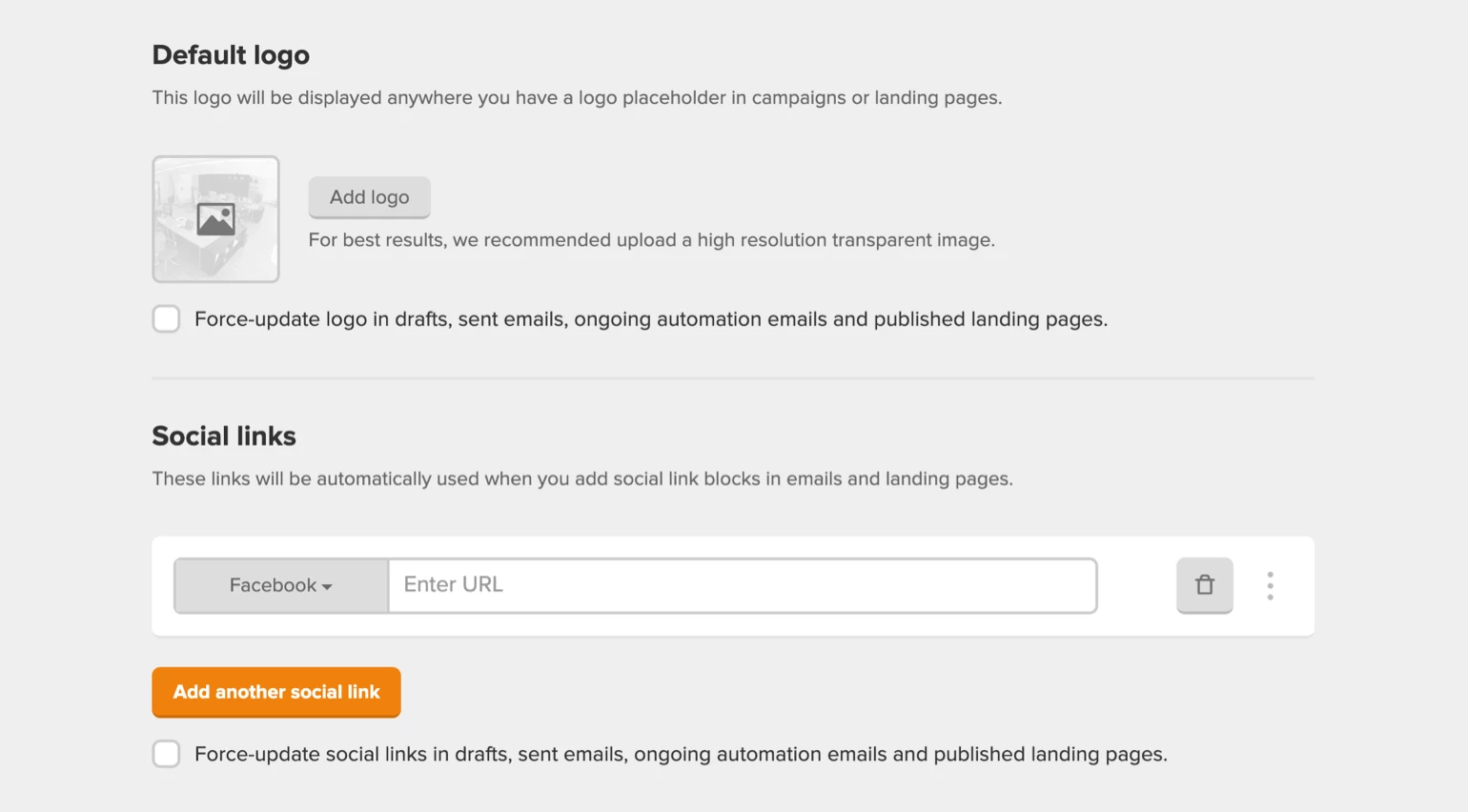
Task: Click the social links description sentence
Action: (x=581, y=479)
